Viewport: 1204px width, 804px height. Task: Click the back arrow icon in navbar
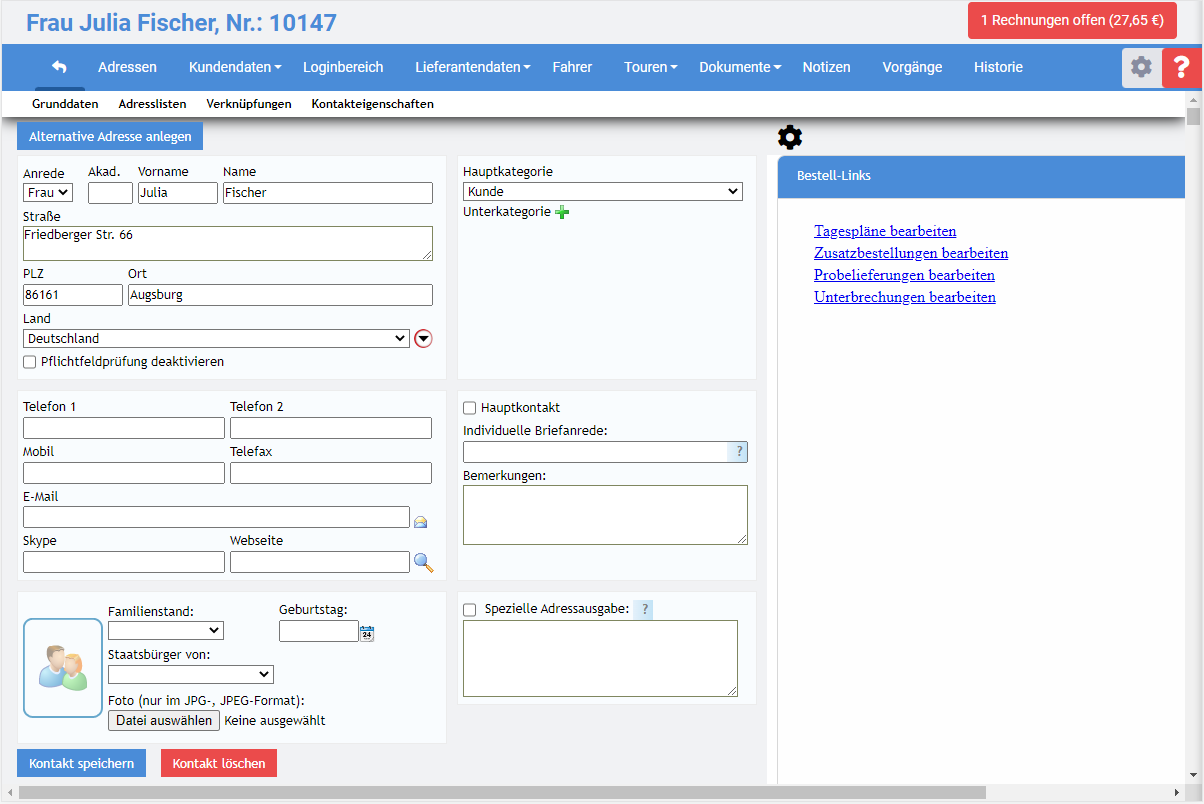pos(59,67)
